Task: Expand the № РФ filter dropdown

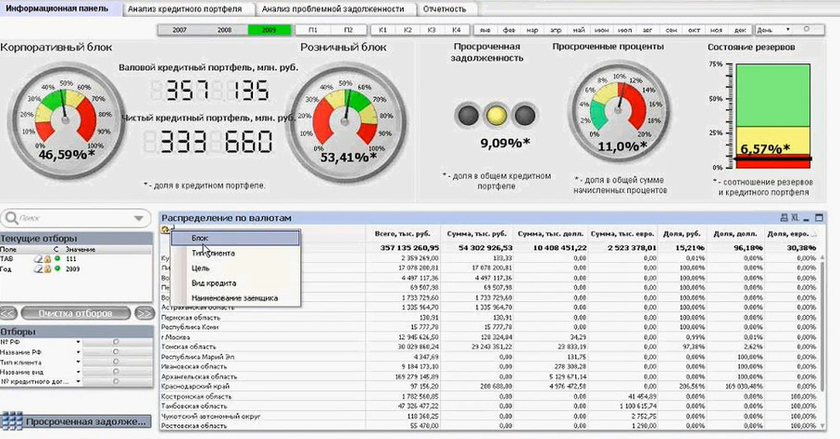Action: pyautogui.click(x=78, y=342)
